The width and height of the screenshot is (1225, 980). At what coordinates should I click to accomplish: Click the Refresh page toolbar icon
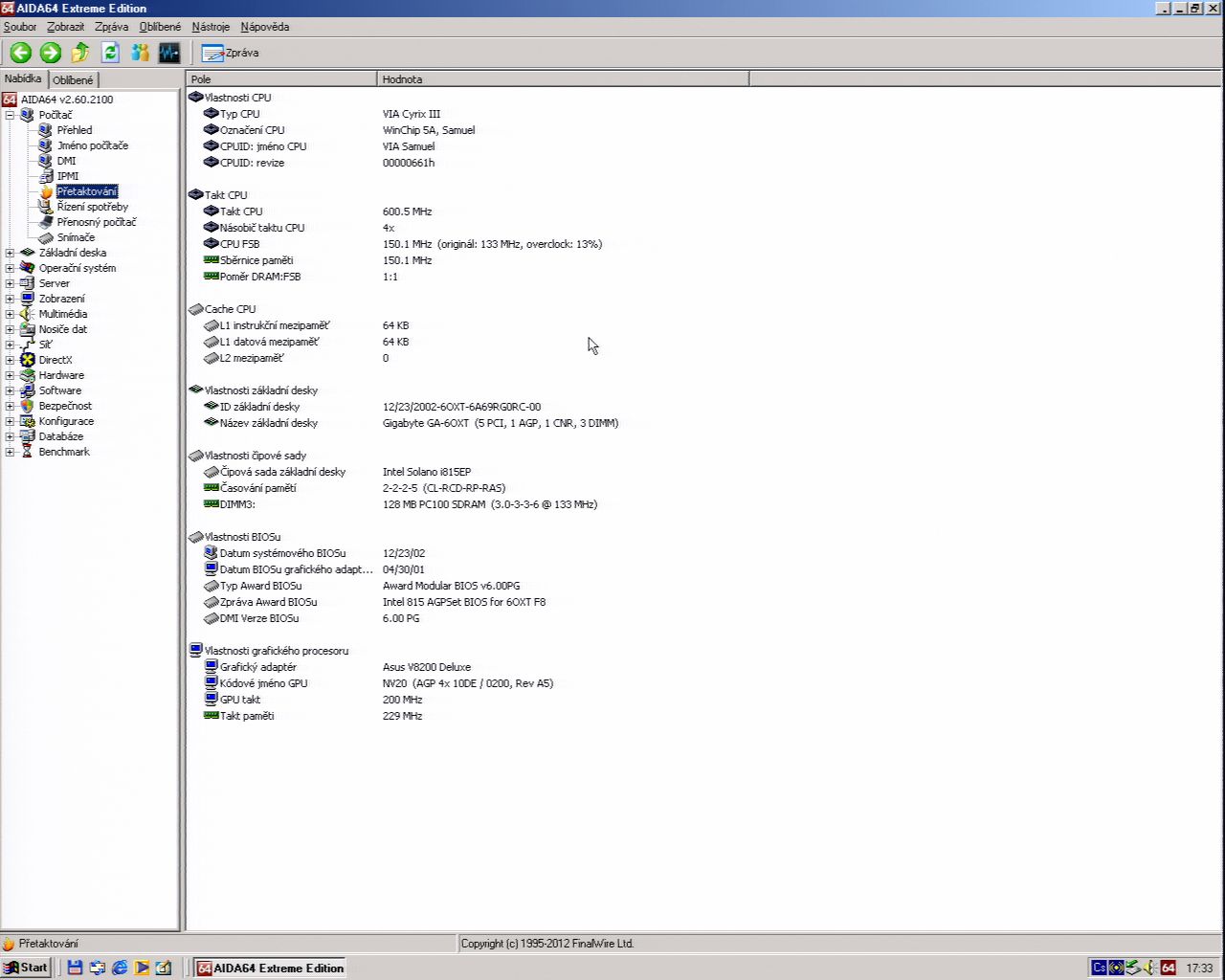pos(110,53)
